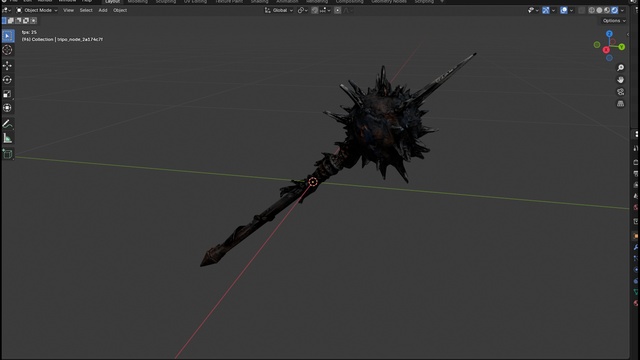Set selection mode to Invert

pos(26,20)
